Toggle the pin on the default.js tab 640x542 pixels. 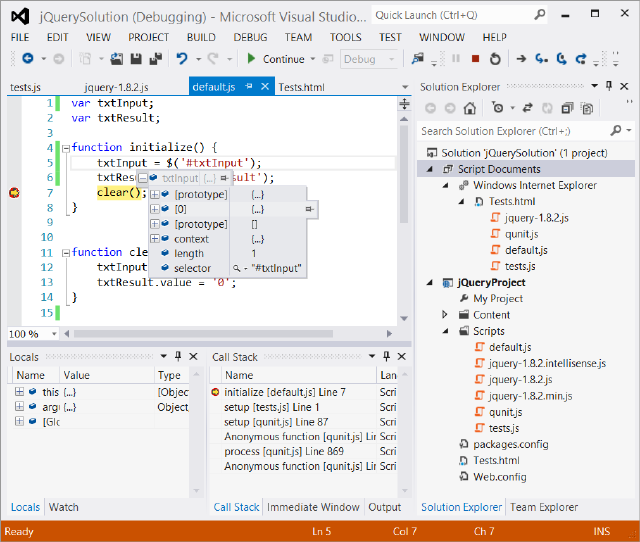[249, 87]
